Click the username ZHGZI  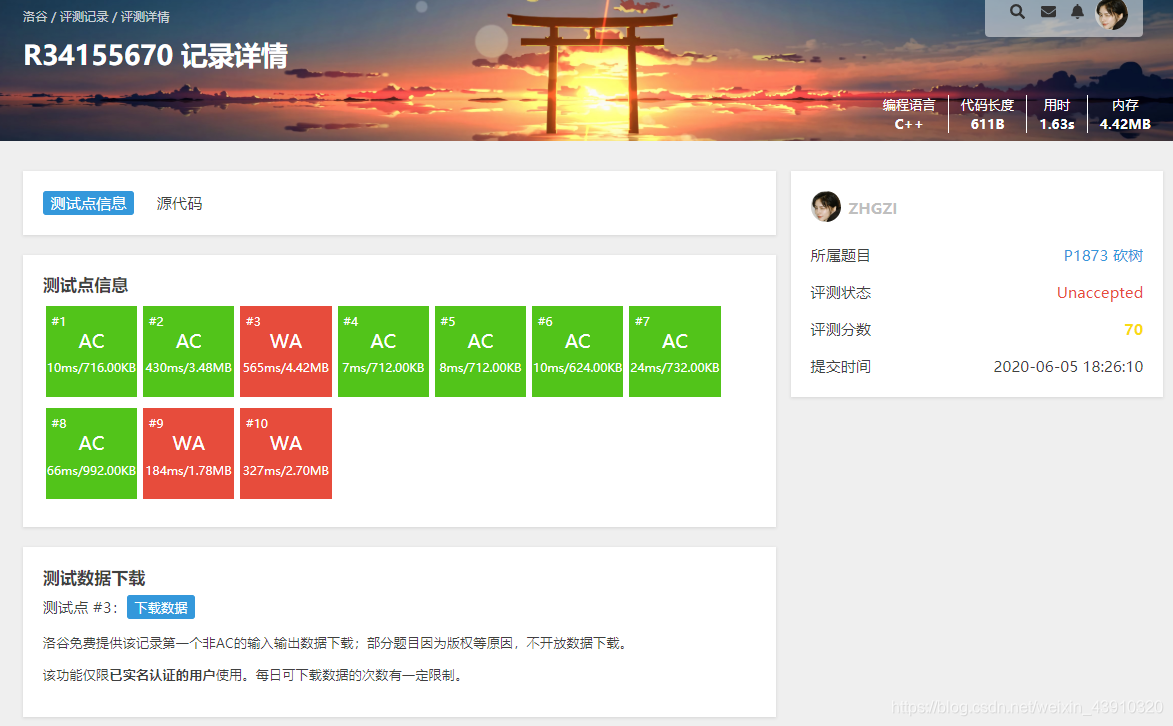click(x=874, y=208)
